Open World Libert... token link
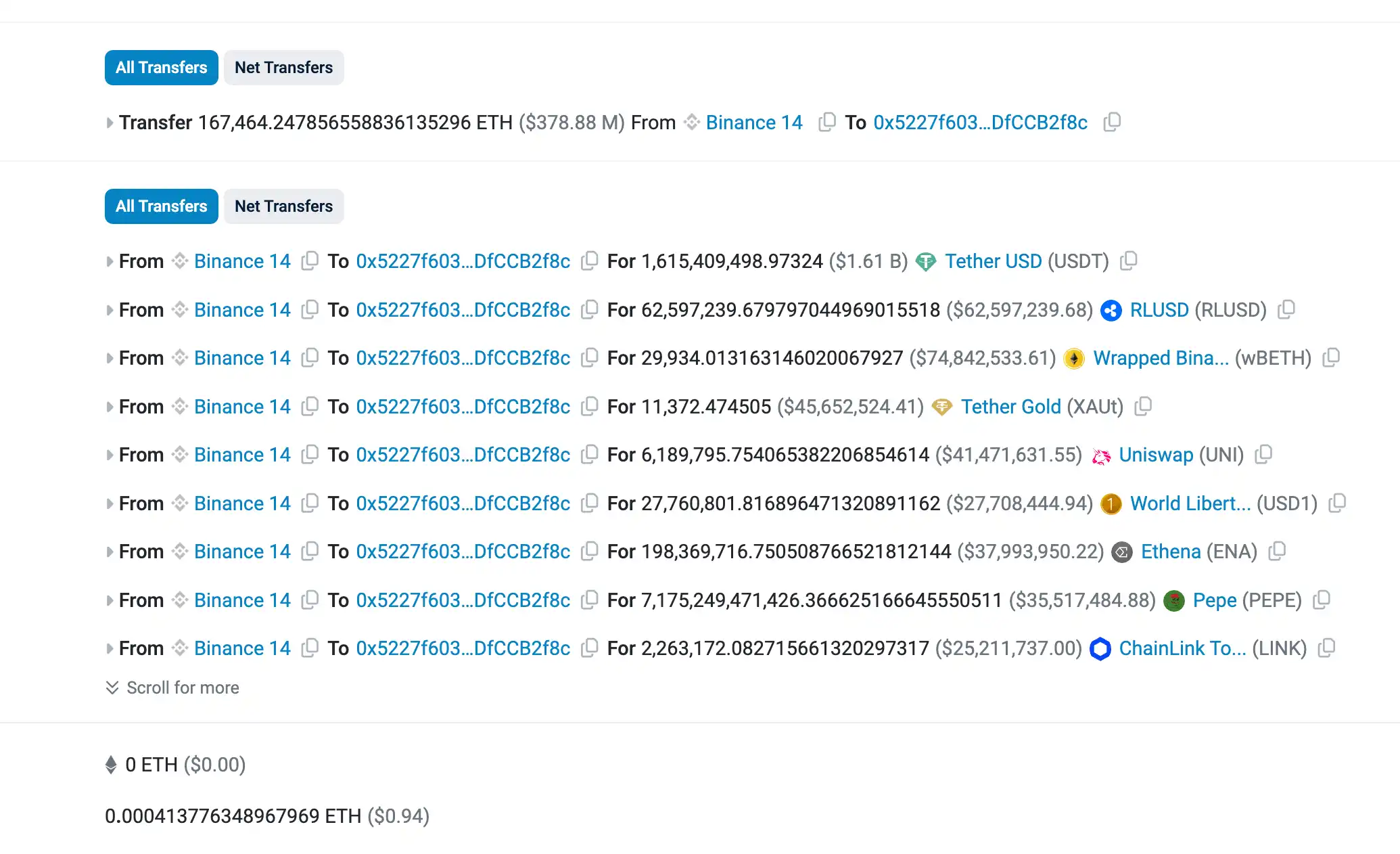The height and width of the screenshot is (854, 1400). tap(1190, 503)
